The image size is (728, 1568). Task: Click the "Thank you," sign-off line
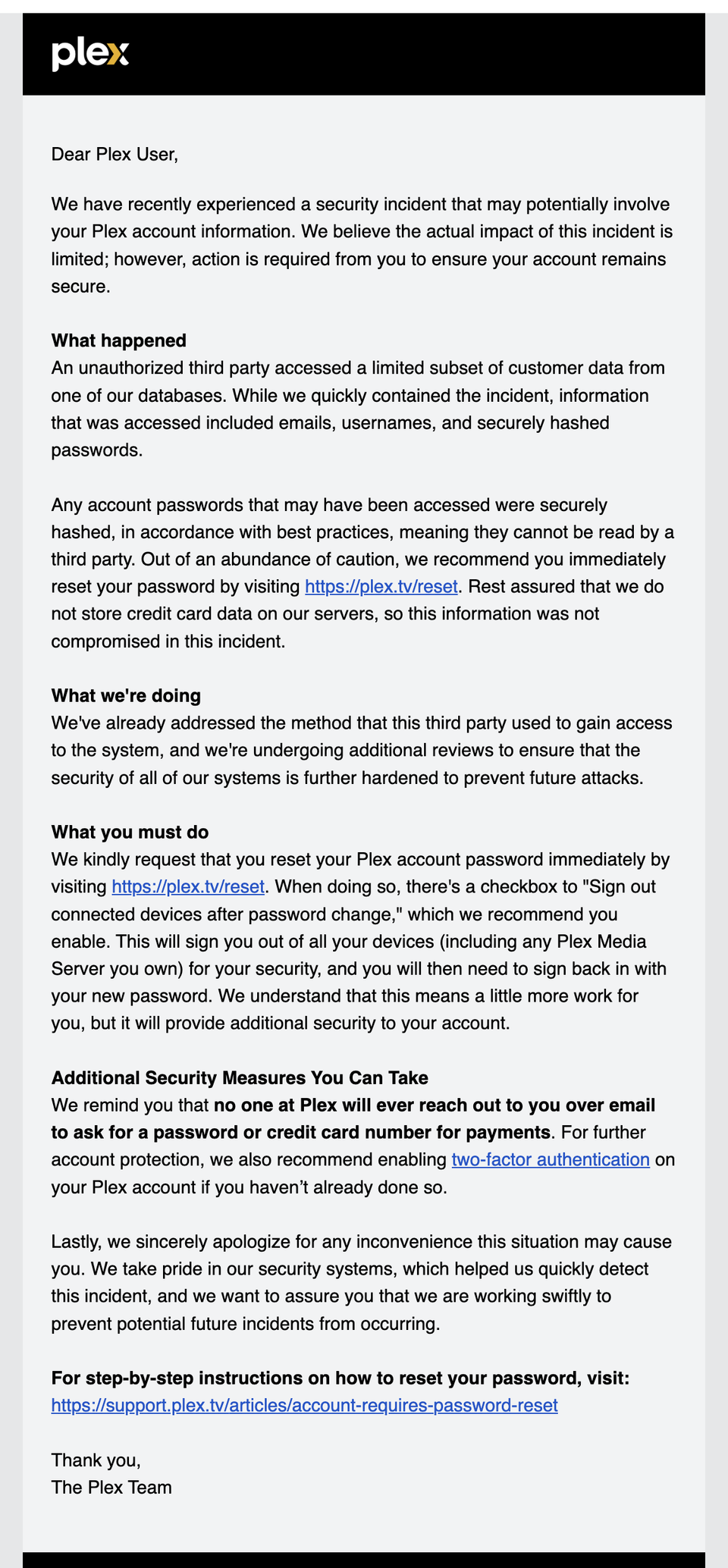(x=96, y=1460)
